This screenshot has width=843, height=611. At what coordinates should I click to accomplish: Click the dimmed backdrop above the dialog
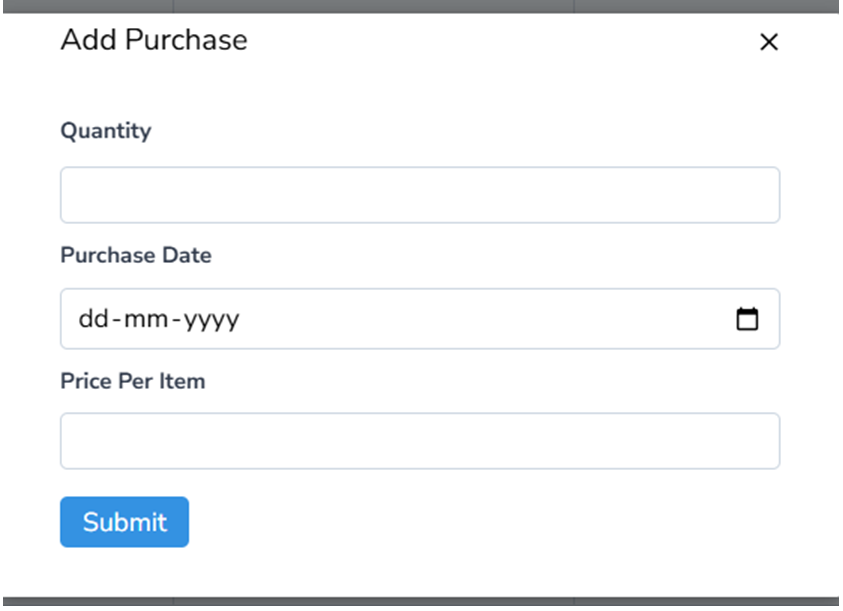(420, 5)
